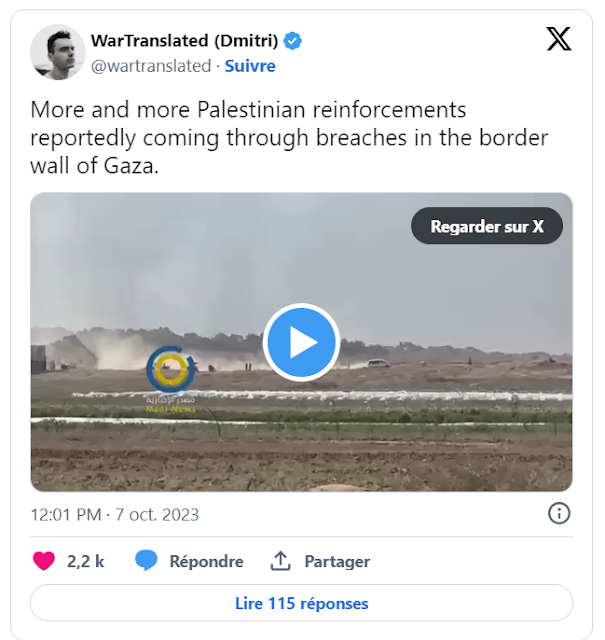Like the tweet with the heart icon
Image resolution: width=605 pixels, height=640 pixels.
44,561
